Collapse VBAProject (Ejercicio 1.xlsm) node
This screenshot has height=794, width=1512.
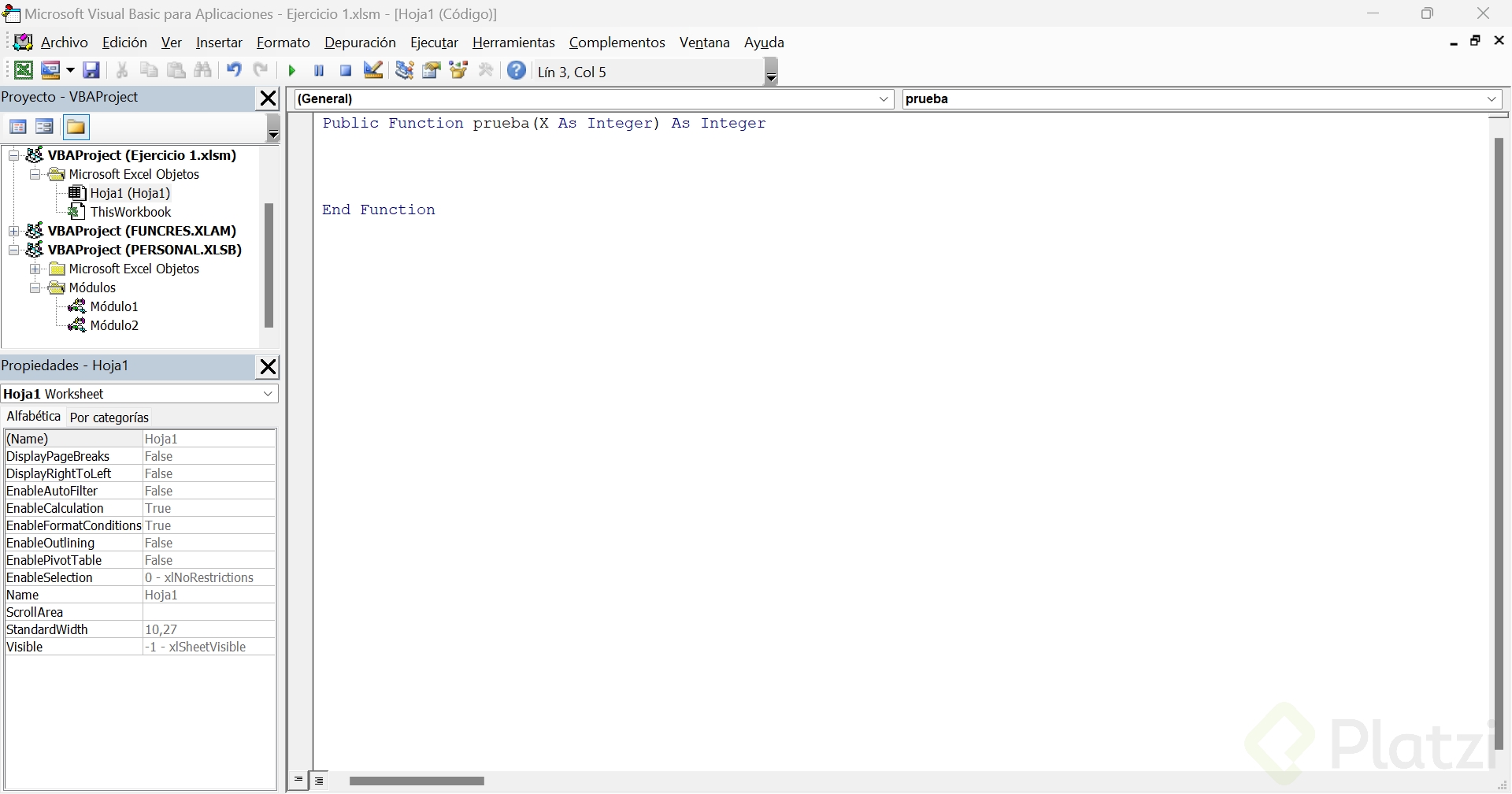[x=14, y=155]
